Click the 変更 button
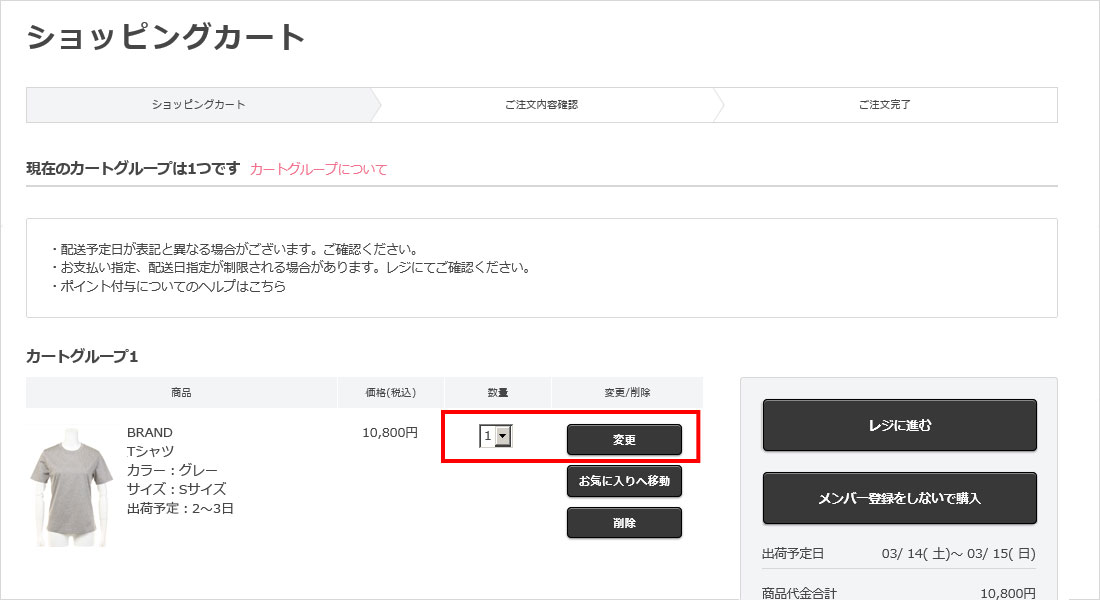1100x600 pixels. point(624,439)
